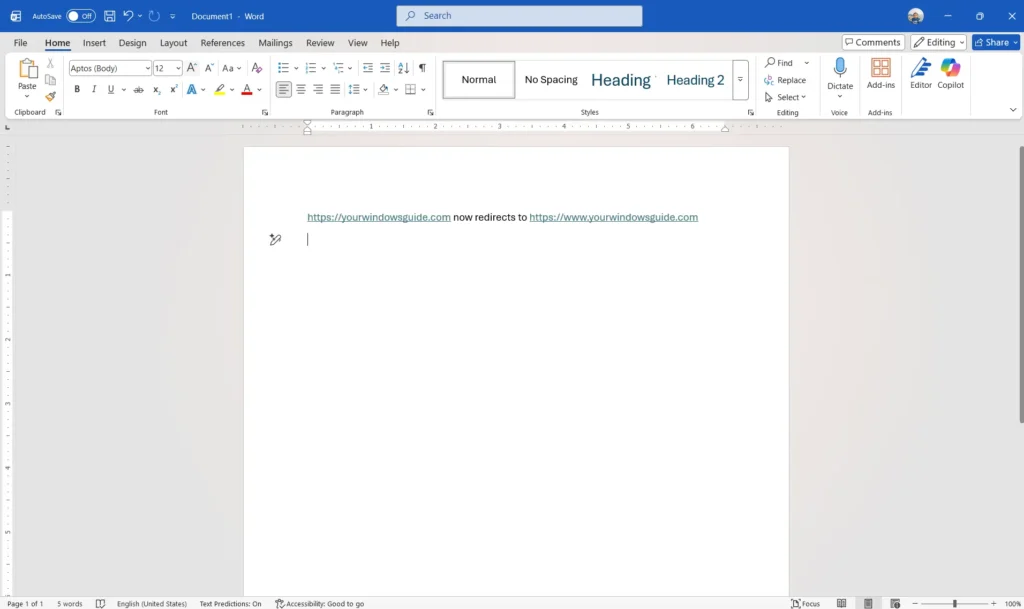Open the File menu
Image resolution: width=1024 pixels, height=609 pixels.
click(20, 42)
